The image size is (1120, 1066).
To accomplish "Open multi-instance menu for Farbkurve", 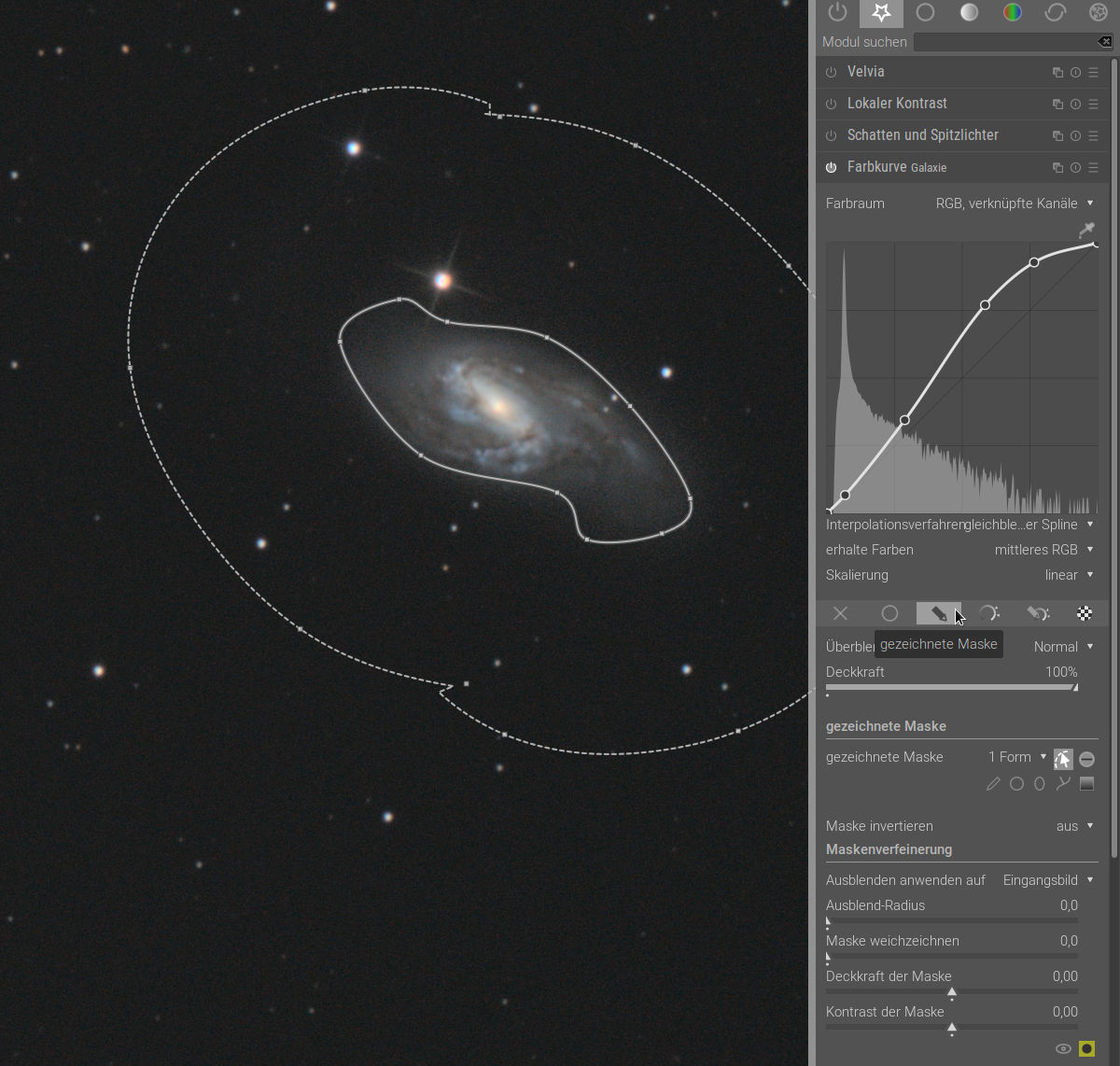I will tap(1057, 167).
